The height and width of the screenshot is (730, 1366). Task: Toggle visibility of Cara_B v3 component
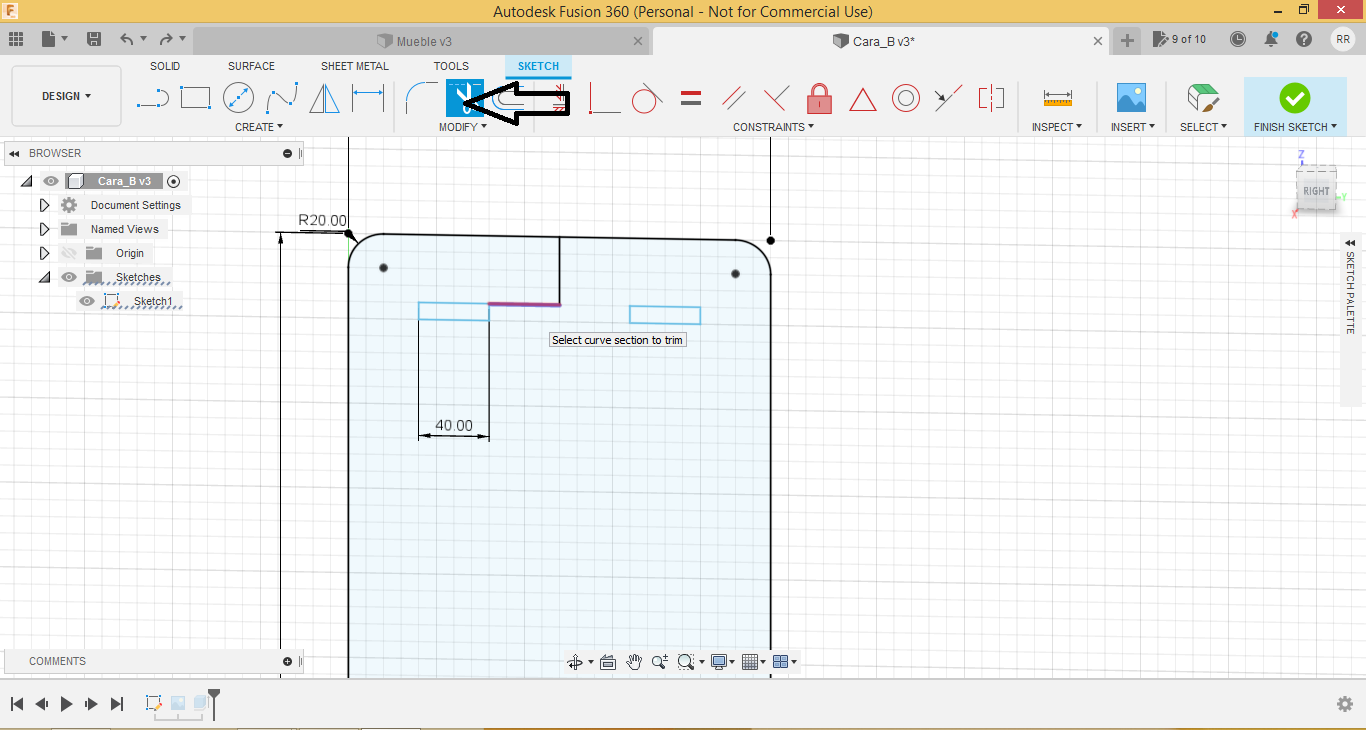coord(51,181)
